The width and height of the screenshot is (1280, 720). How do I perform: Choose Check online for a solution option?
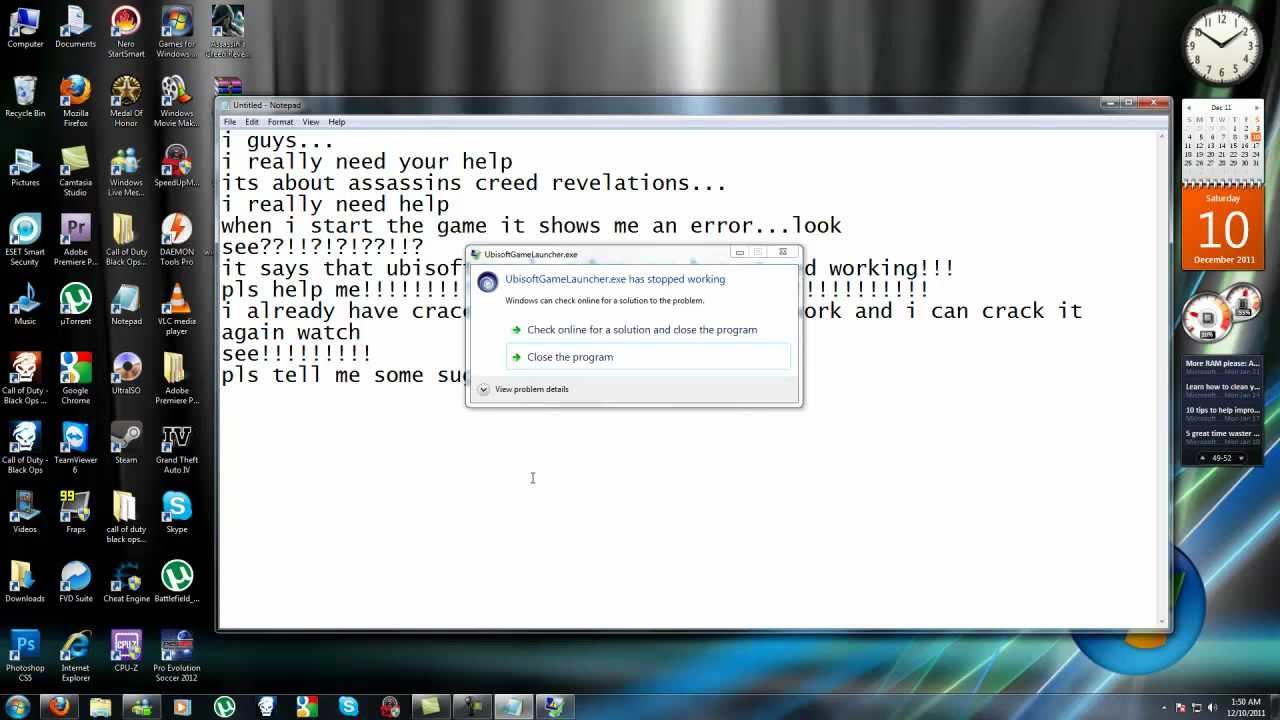[648, 330]
